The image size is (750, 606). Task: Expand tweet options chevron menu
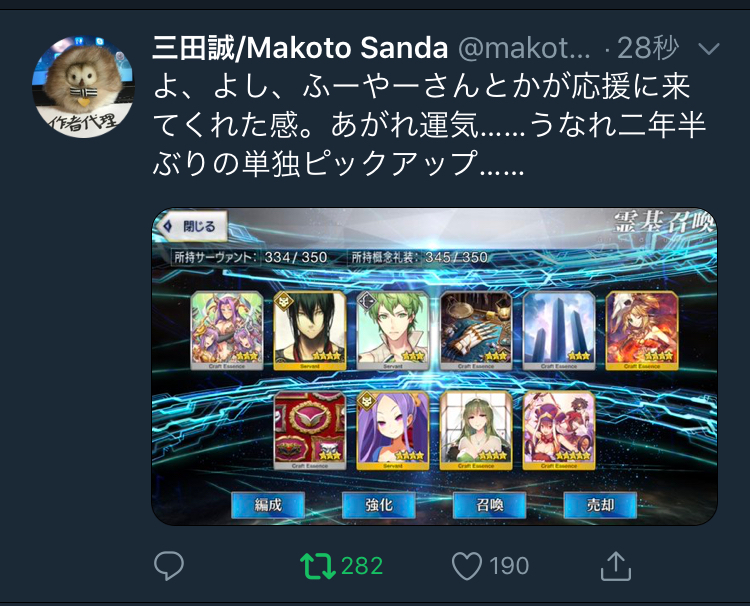708,49
